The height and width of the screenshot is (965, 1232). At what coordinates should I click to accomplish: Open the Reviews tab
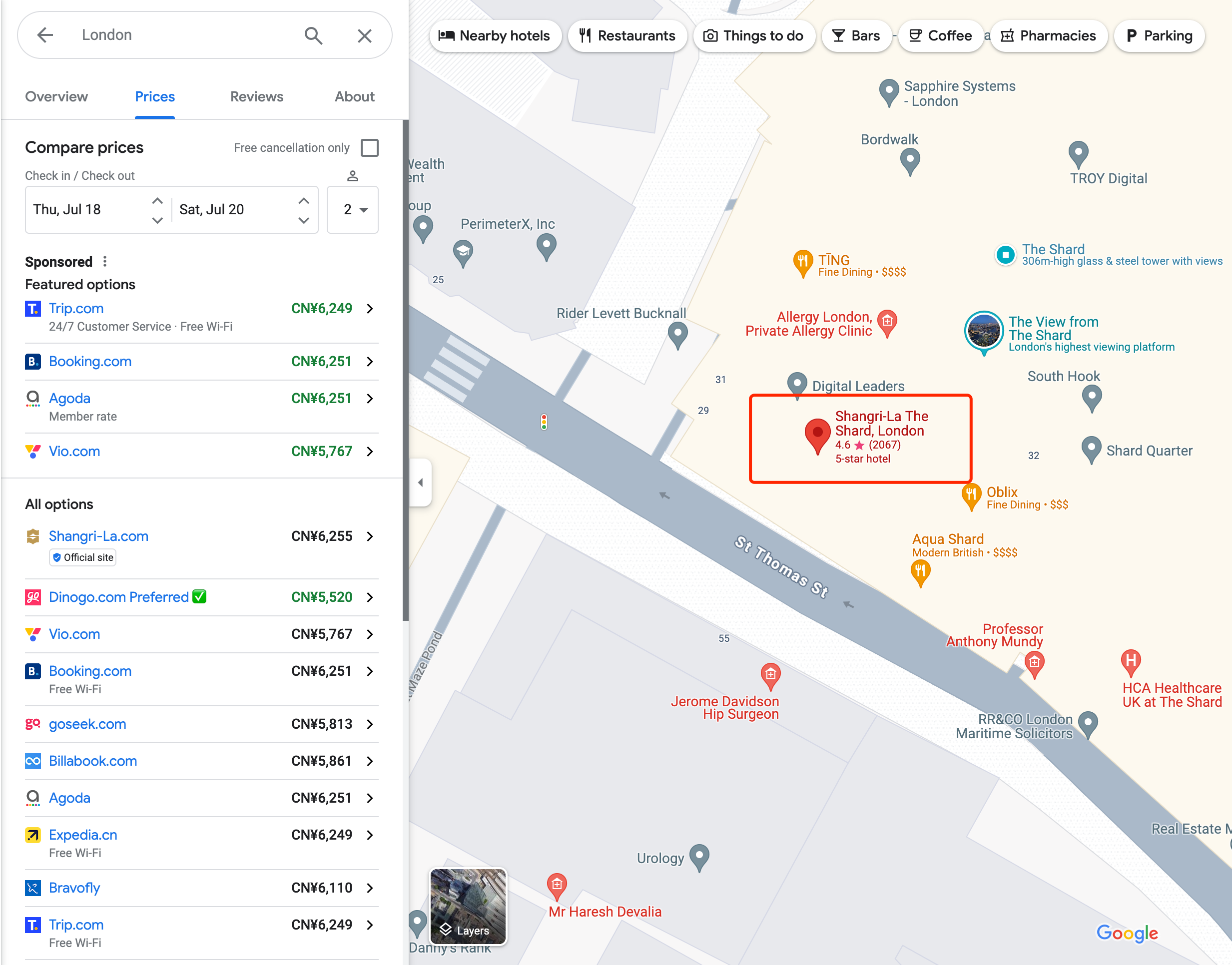tap(257, 96)
